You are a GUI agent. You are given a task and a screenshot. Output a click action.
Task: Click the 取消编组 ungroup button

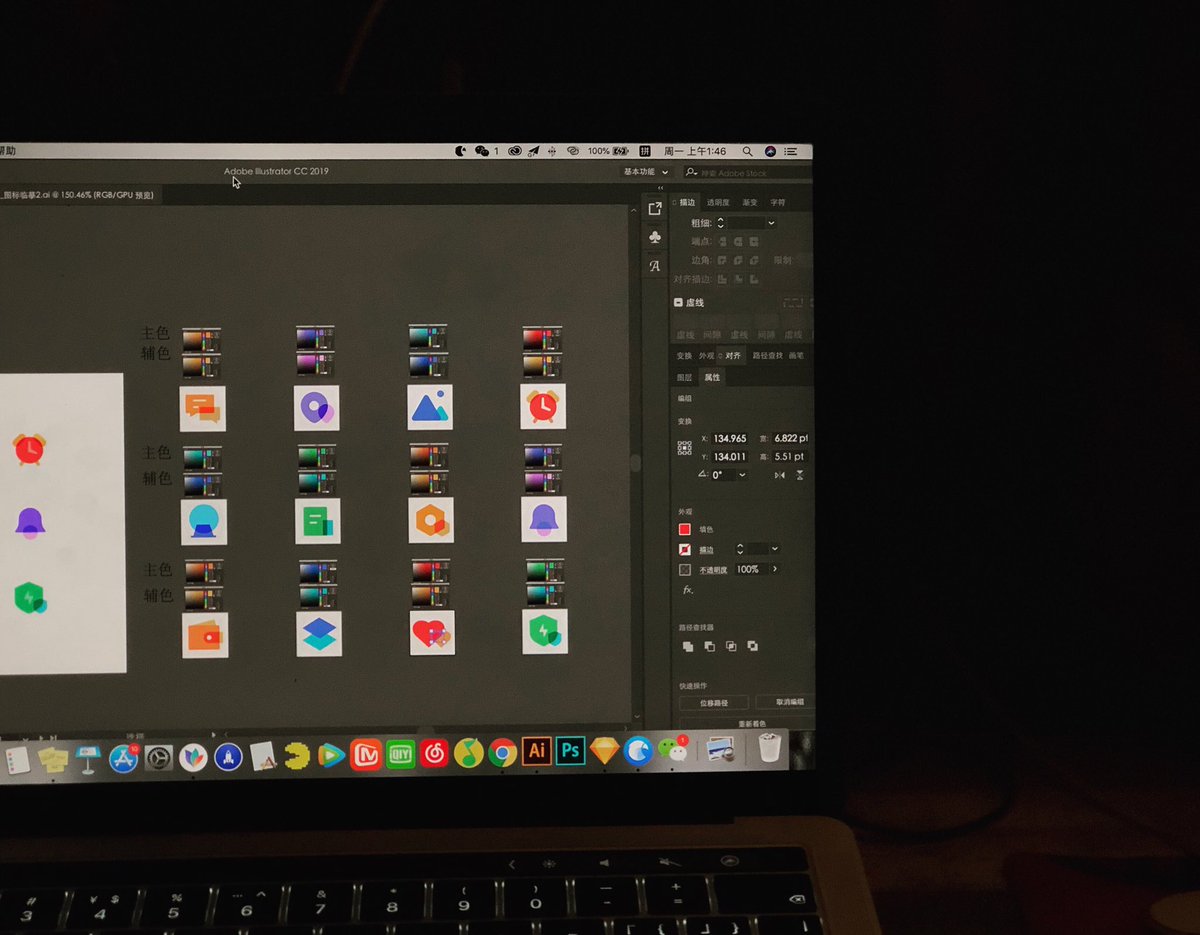click(x=783, y=703)
